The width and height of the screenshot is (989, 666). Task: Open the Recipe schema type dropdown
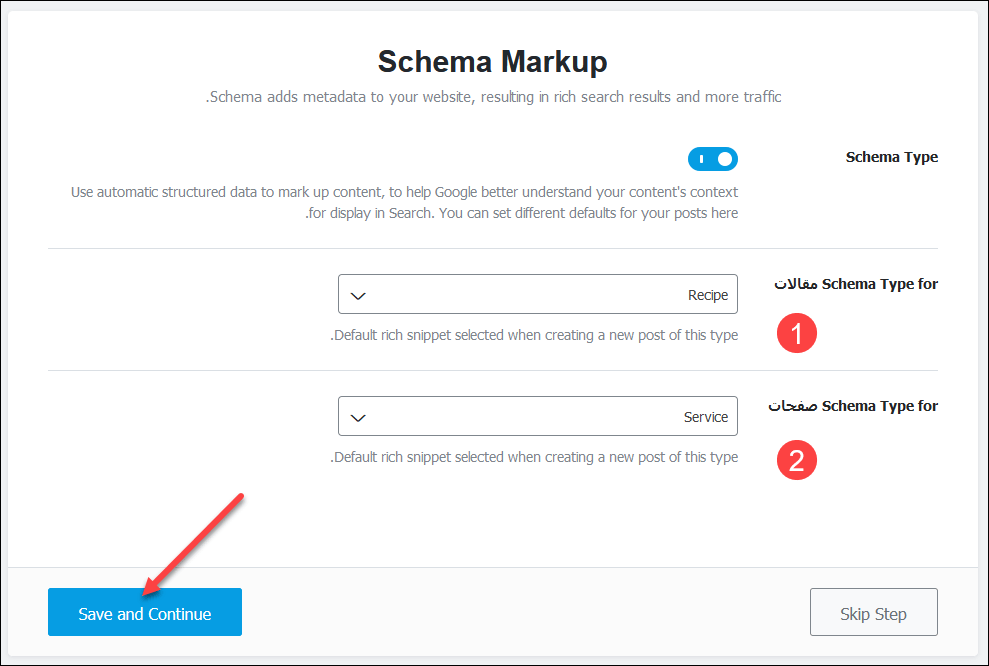click(537, 295)
